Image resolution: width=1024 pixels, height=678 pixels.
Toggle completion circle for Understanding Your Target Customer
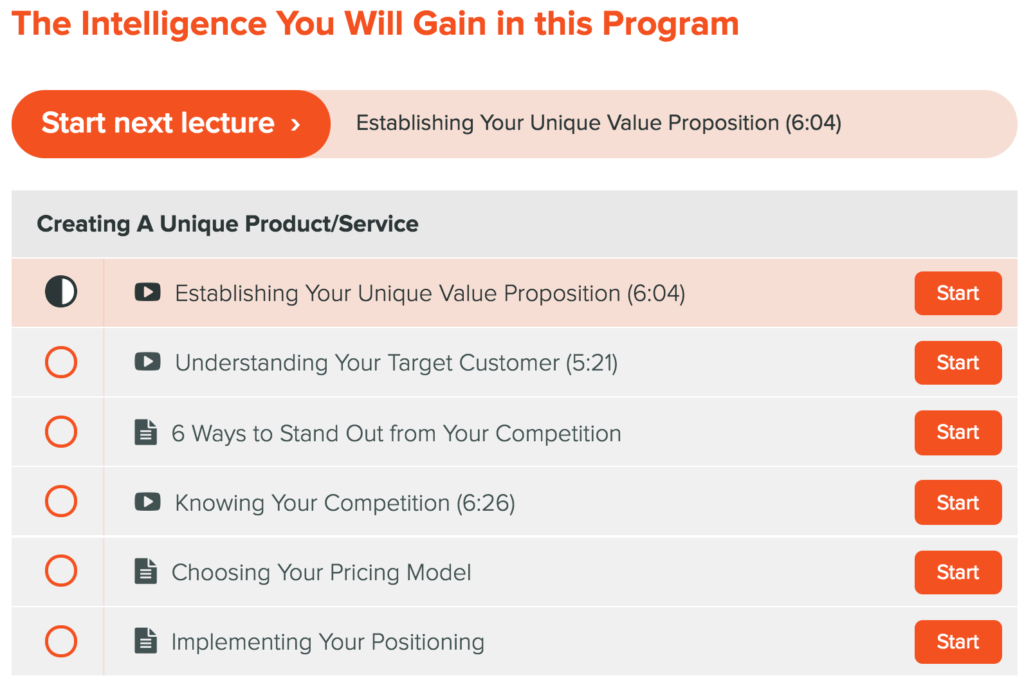(x=61, y=362)
